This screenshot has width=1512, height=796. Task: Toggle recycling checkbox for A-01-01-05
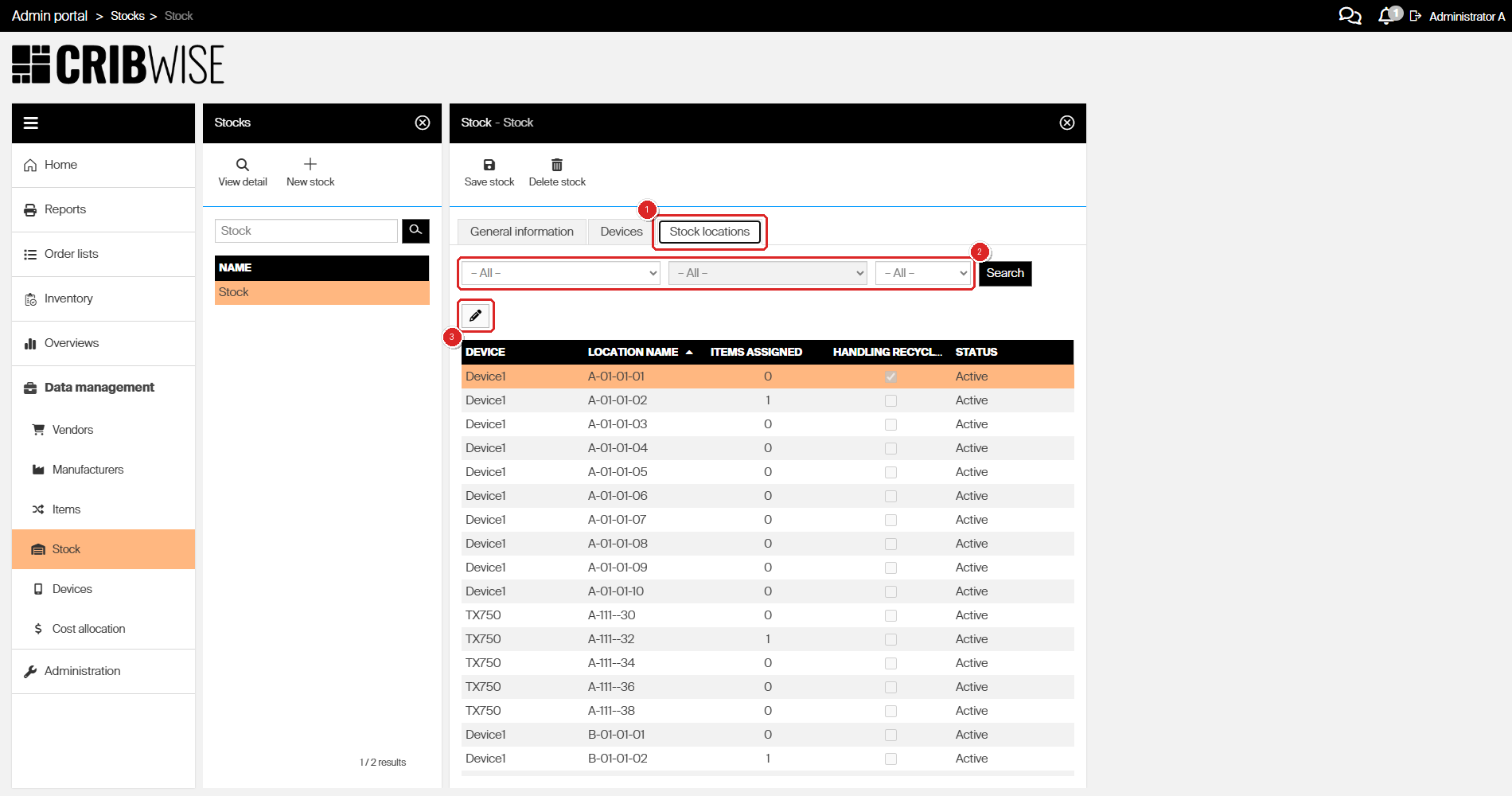coord(890,472)
